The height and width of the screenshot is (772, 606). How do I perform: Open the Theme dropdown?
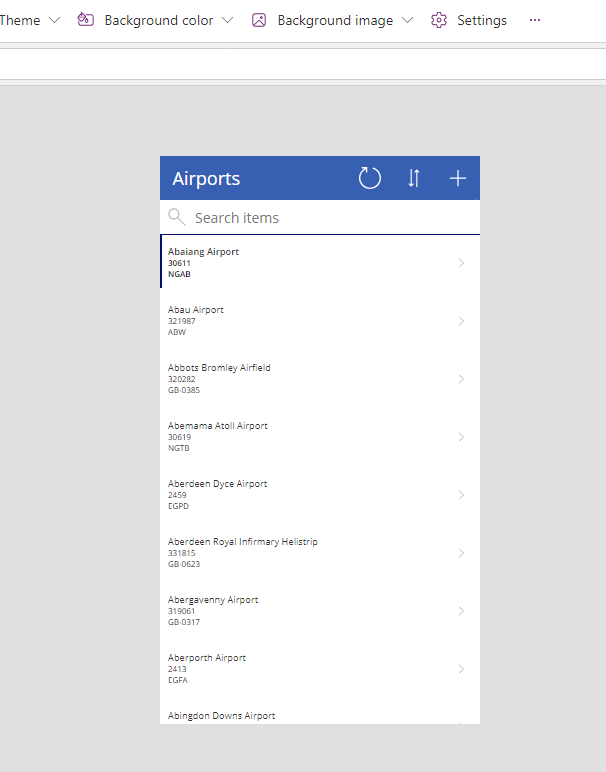[30, 20]
